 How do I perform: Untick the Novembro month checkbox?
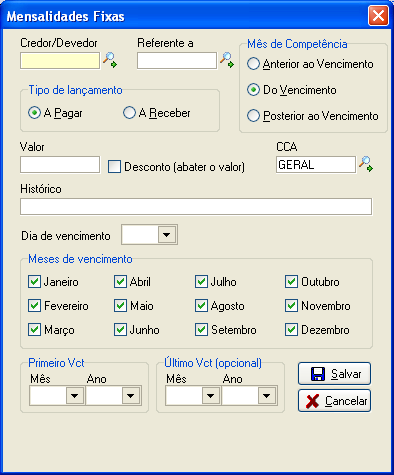tap(291, 306)
